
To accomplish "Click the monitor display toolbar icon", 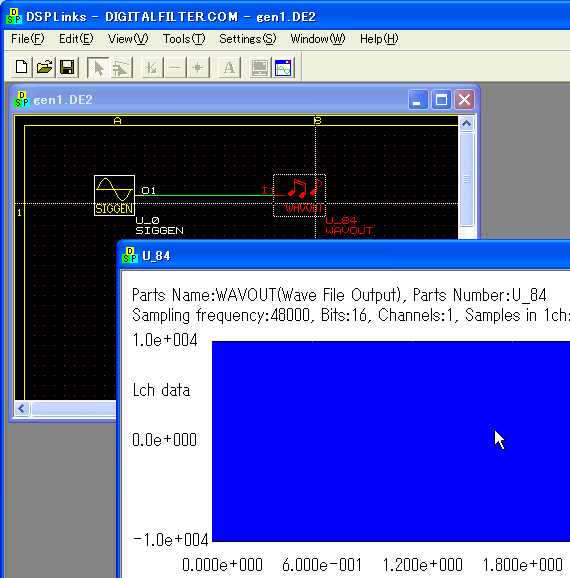I will [x=260, y=67].
